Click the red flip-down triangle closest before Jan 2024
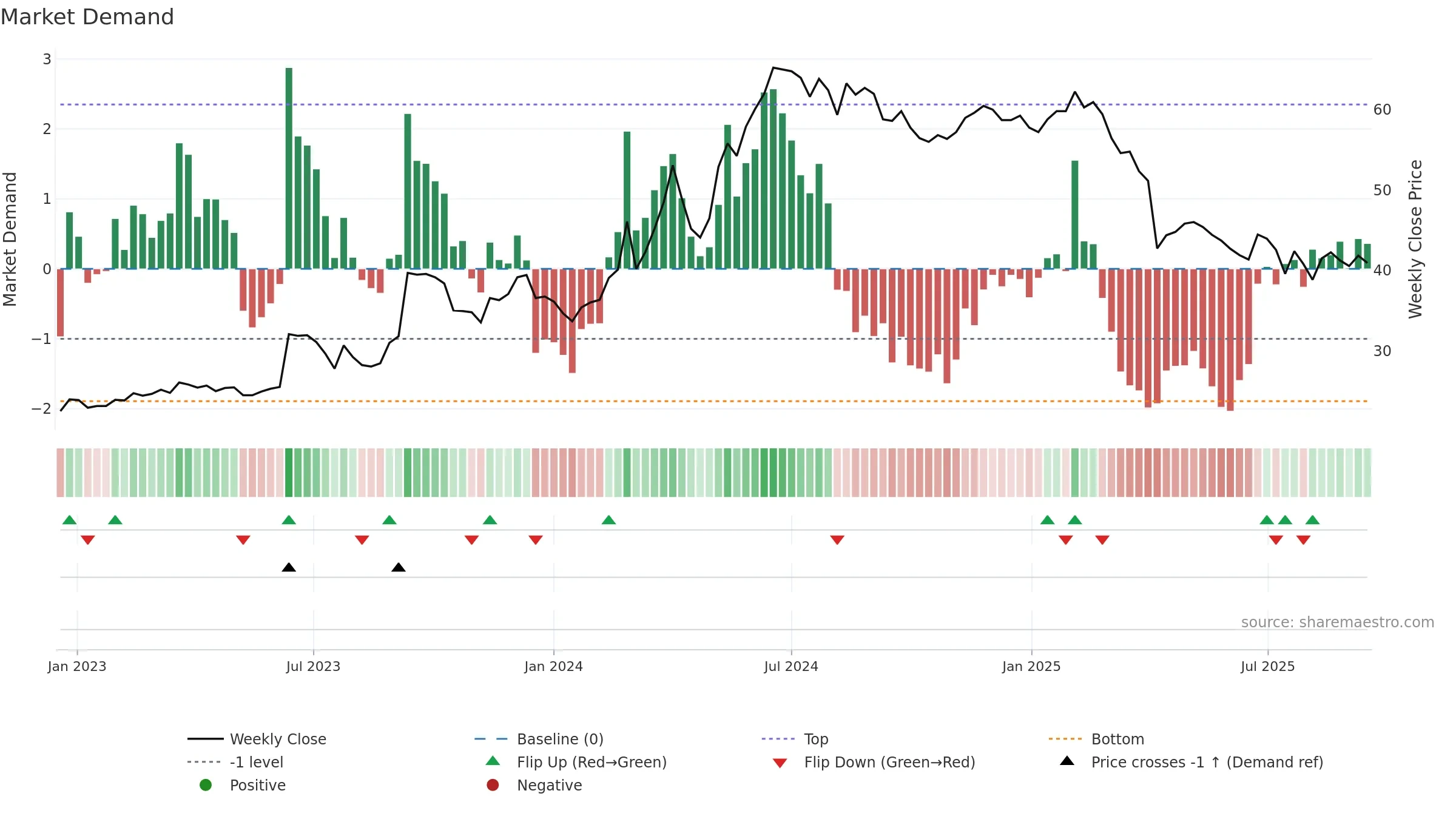Viewport: 1456px width, 819px height. [536, 540]
